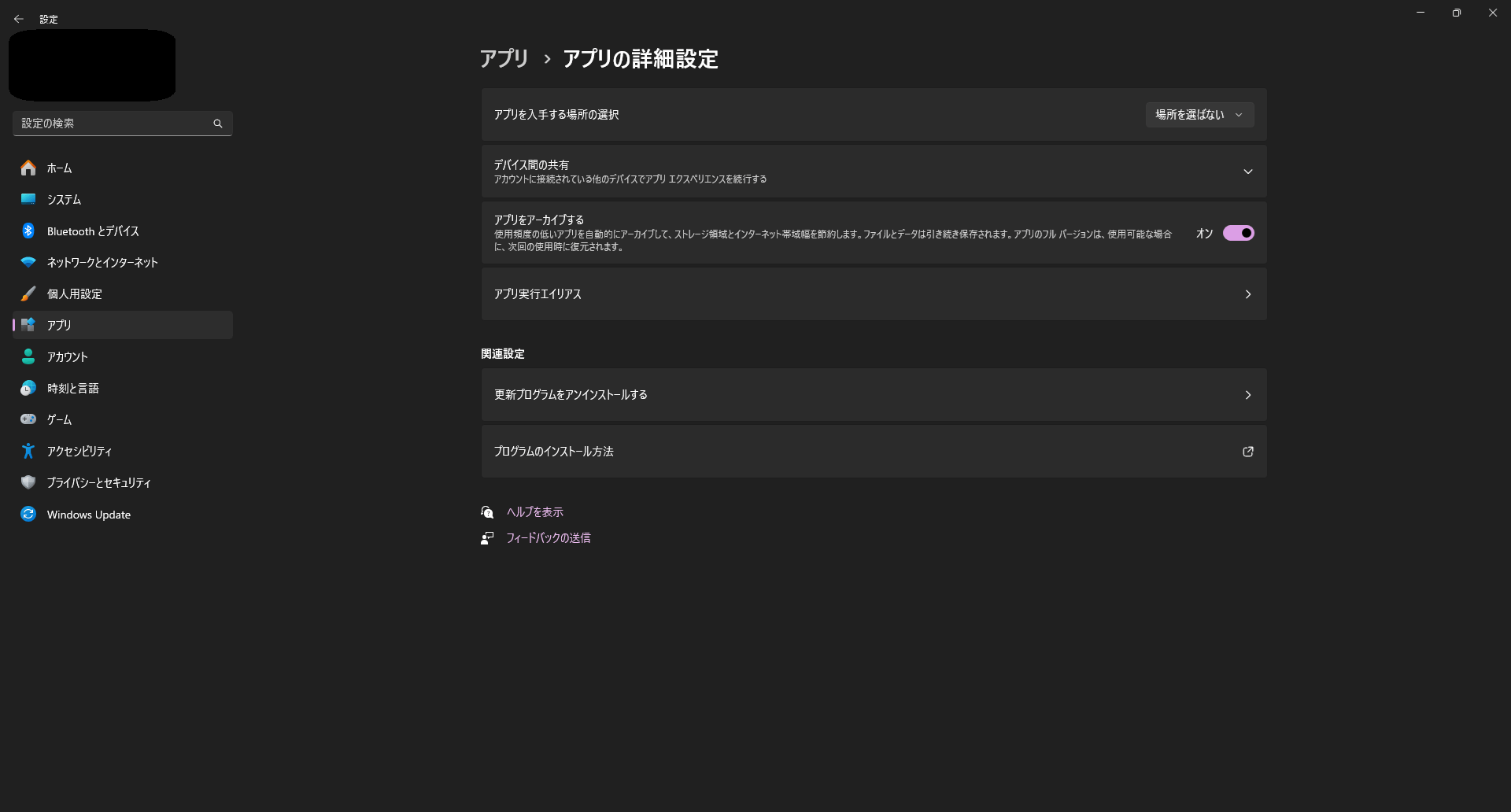Click アプリの詳細設定 page title
Image resolution: width=1511 pixels, height=812 pixels.
[641, 59]
